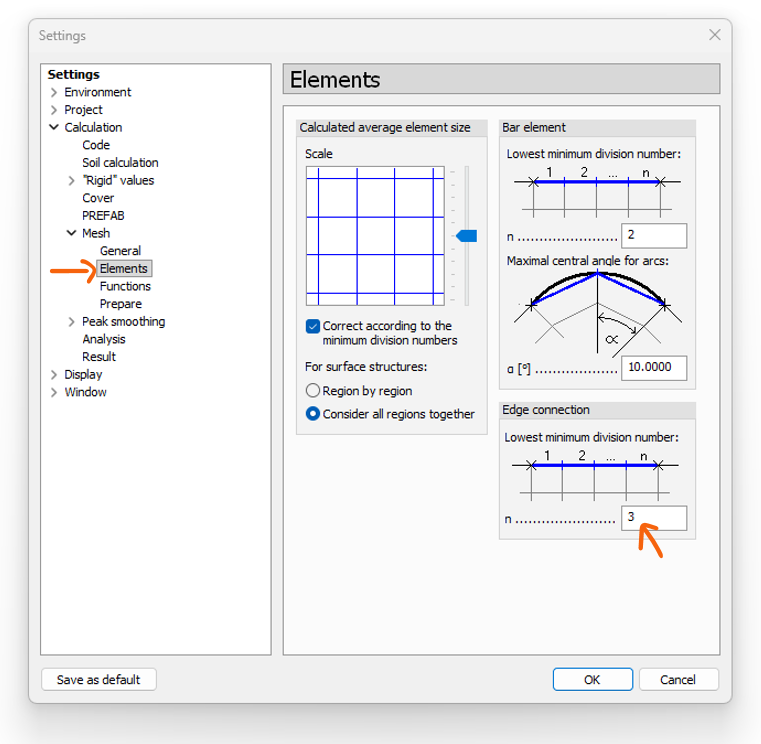This screenshot has height=744, width=761.
Task: Collapse the Calculation tree node
Action: [54, 127]
